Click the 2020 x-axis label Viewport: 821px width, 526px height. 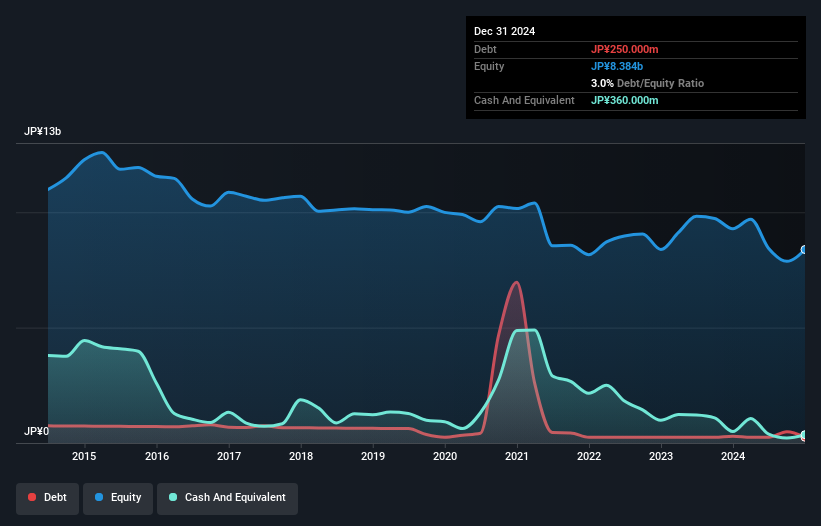[x=445, y=456]
